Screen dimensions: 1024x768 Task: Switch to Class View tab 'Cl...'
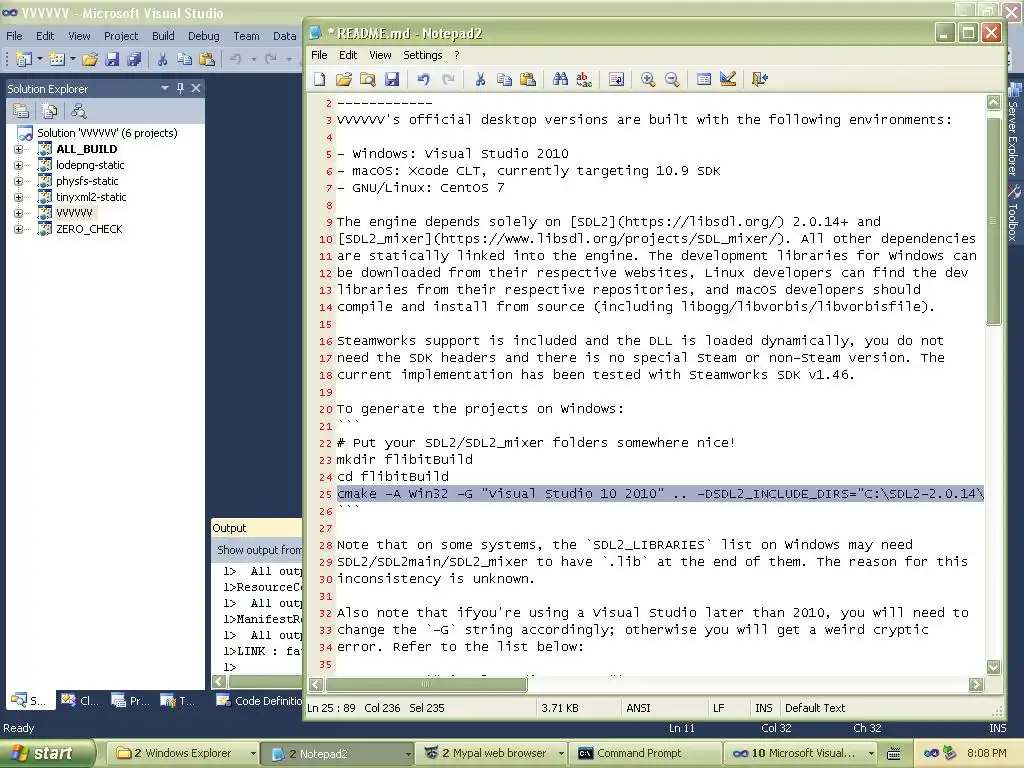80,701
